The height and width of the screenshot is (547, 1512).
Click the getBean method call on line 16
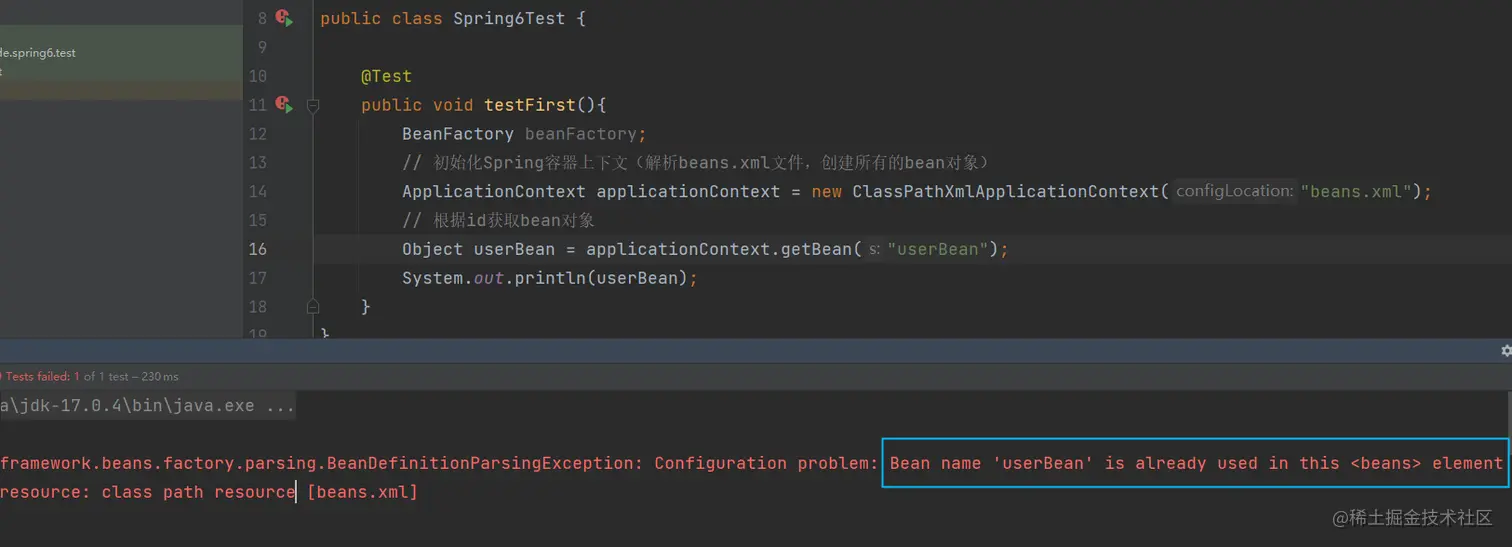[x=815, y=249]
